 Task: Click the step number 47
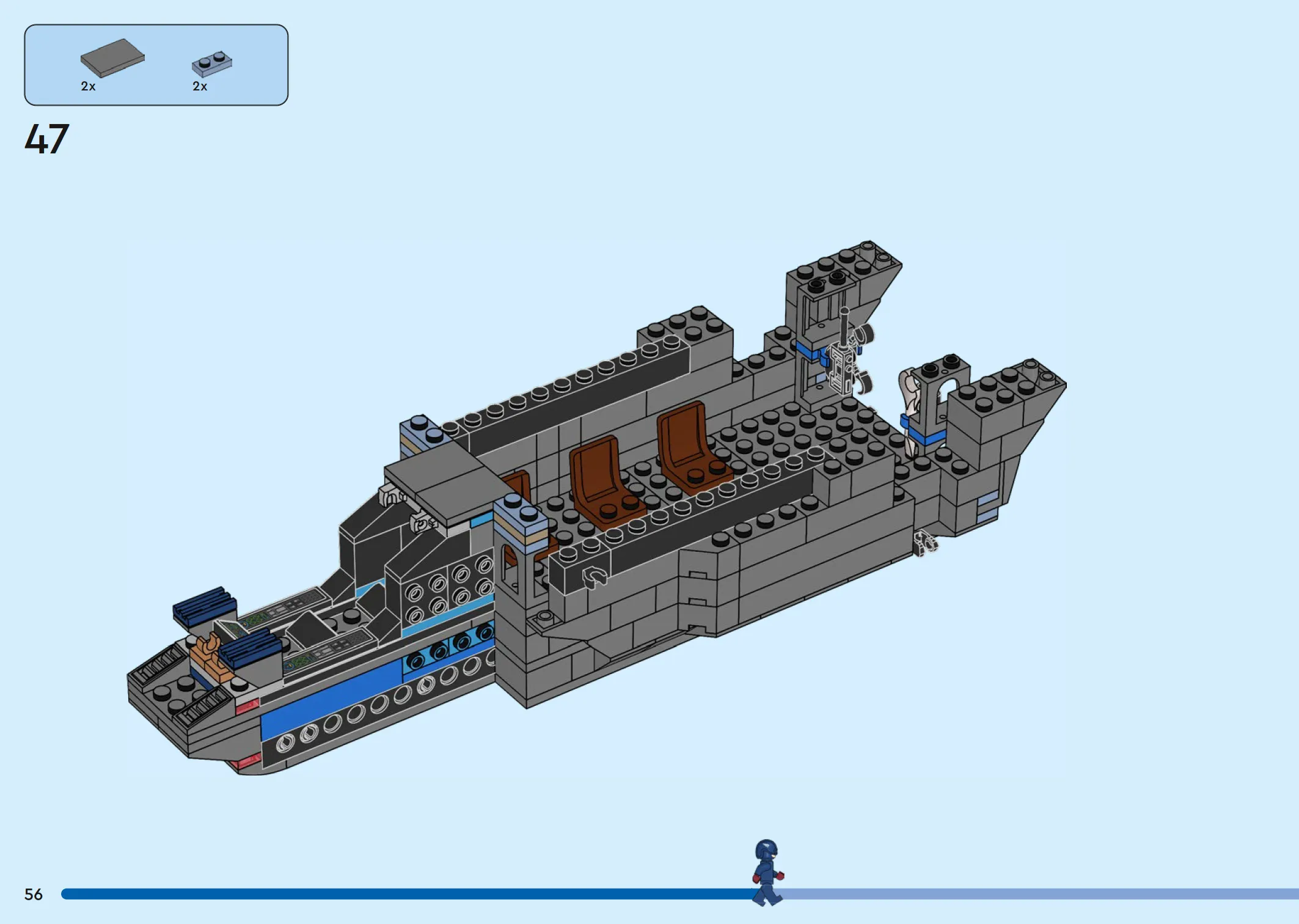point(47,139)
